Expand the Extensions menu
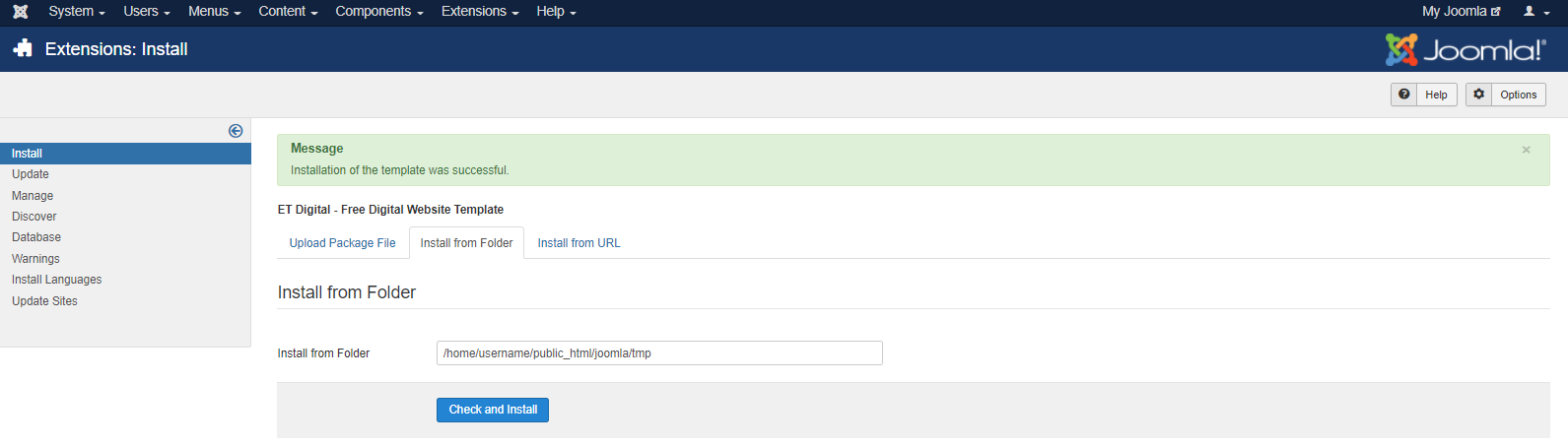1568x447 pixels. click(479, 12)
